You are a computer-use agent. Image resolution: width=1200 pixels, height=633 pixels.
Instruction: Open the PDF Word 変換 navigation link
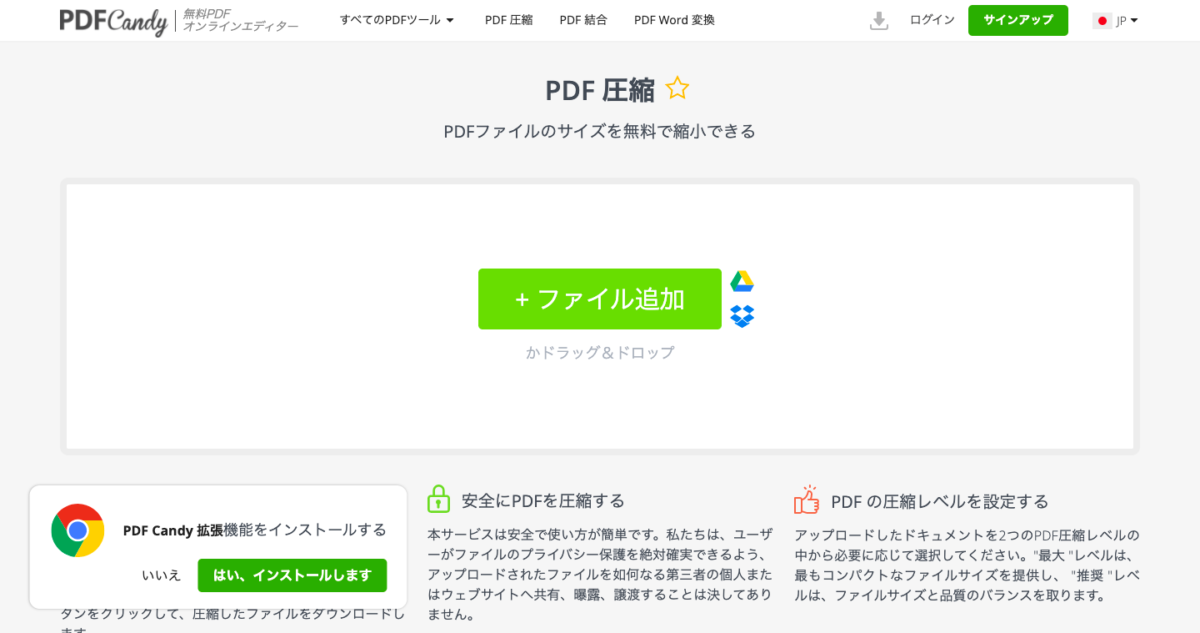coord(674,20)
